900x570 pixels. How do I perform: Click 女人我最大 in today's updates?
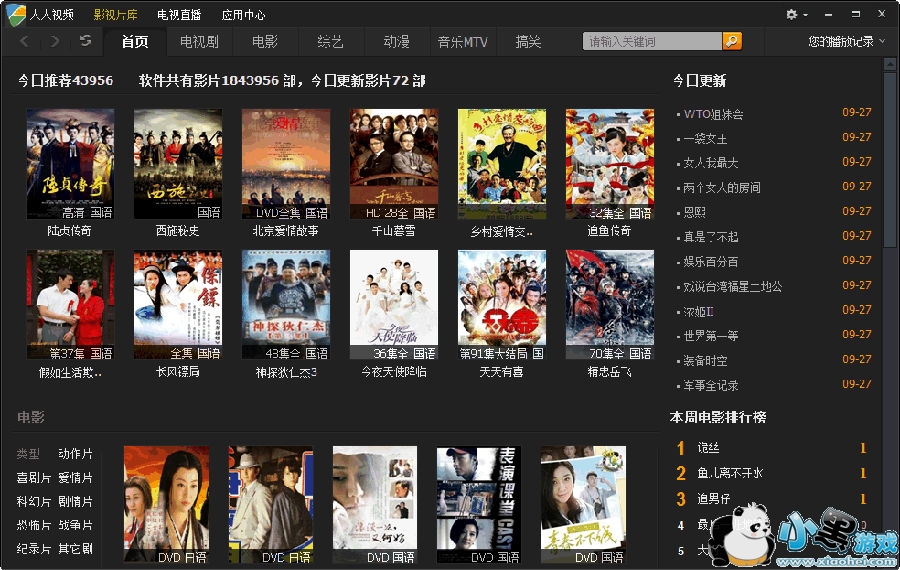(711, 163)
